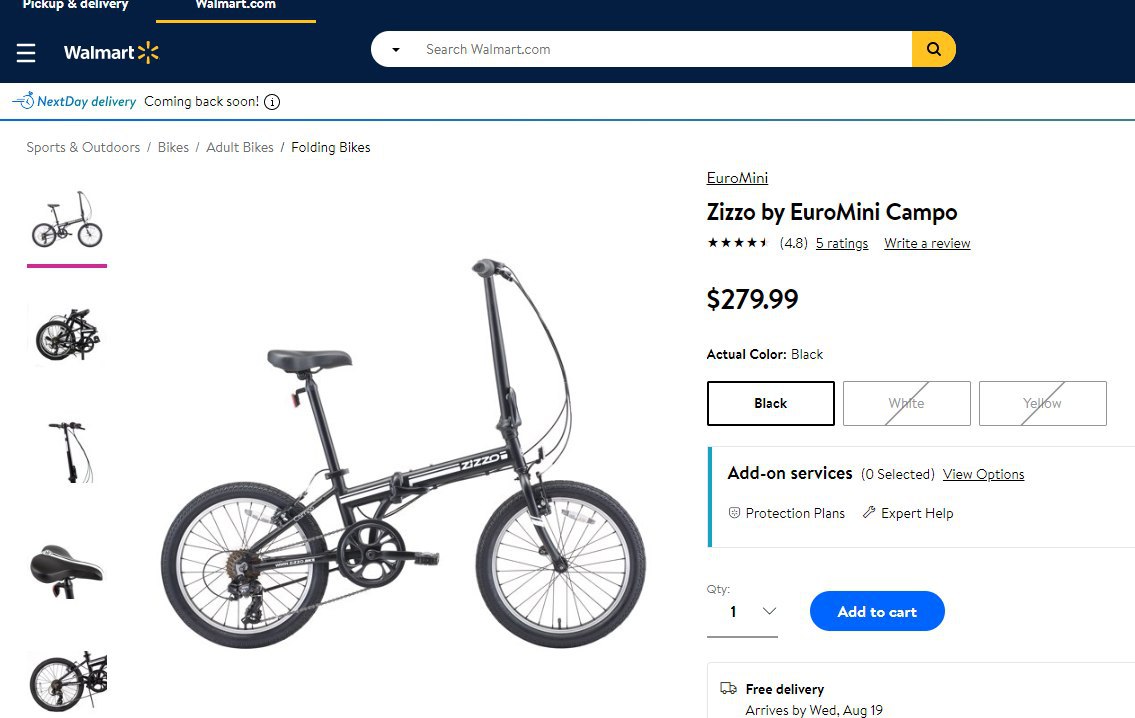This screenshot has height=718, width=1135.
Task: Click the Search Walmart.com input field
Action: [x=662, y=49]
